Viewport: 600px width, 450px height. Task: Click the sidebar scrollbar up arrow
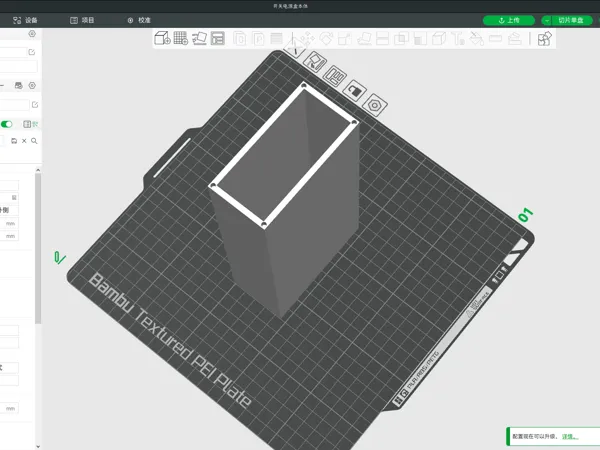pyautogui.click(x=38, y=170)
